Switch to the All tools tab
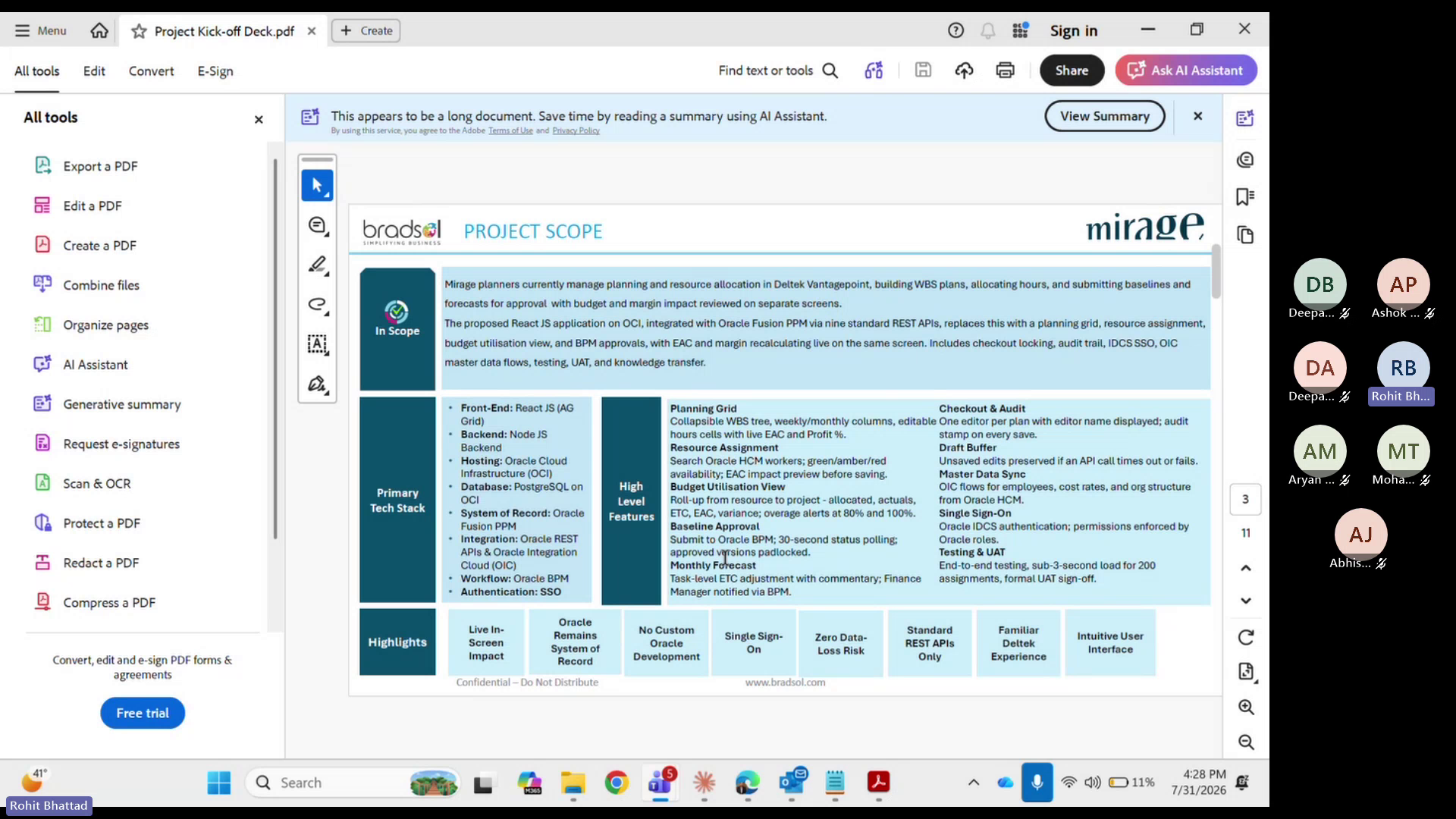This screenshot has height=819, width=1456. pos(36,71)
